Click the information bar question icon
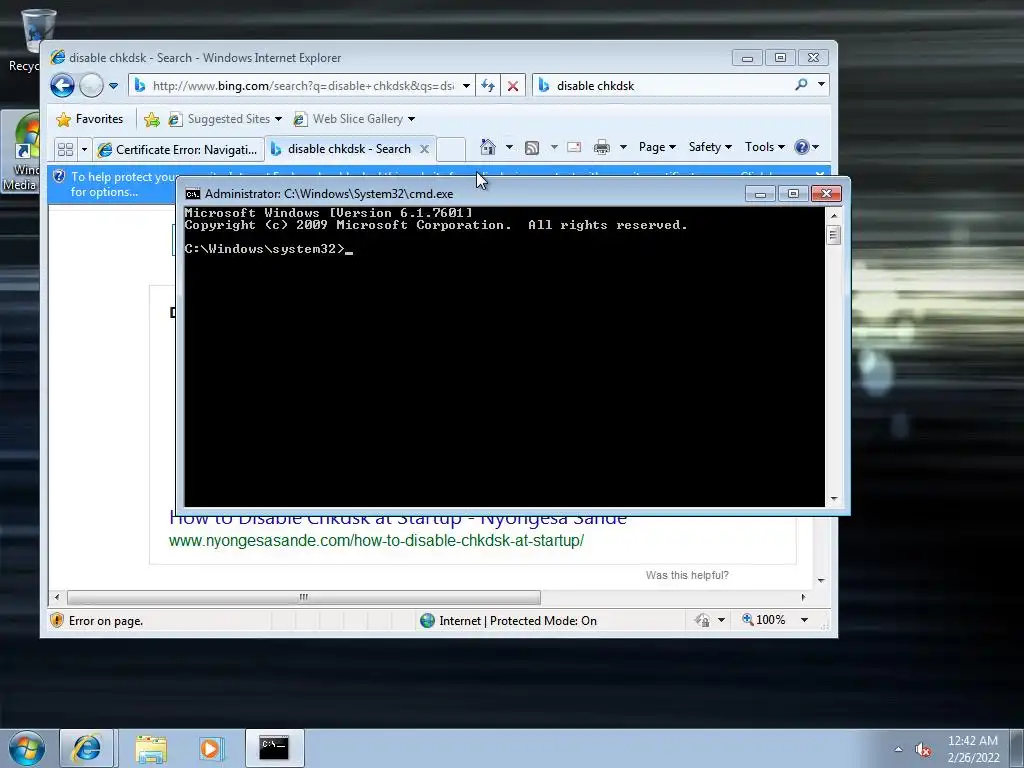This screenshot has height=768, width=1024. [59, 176]
